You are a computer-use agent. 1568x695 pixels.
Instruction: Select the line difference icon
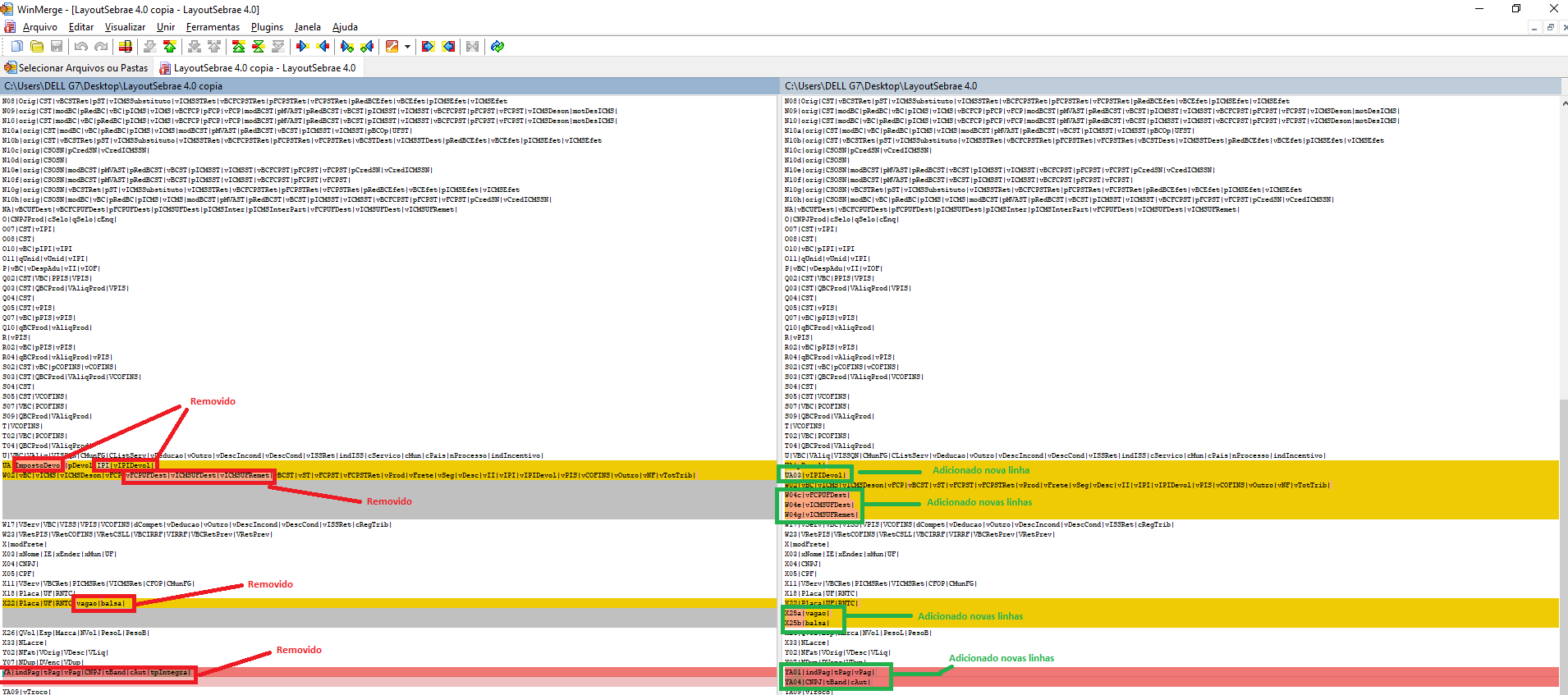(126, 47)
